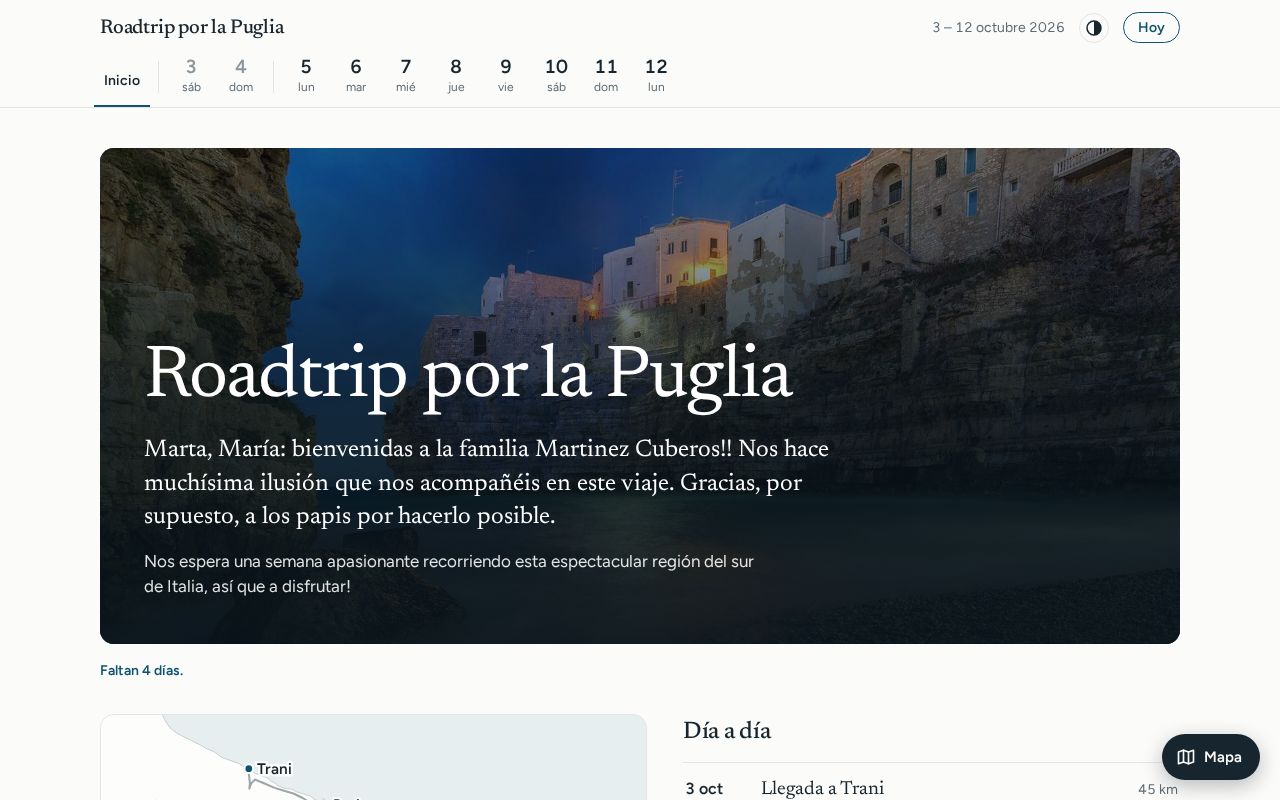Click the welcome paragraph starting 'Marta, María'
1280x800 pixels.
(x=487, y=483)
